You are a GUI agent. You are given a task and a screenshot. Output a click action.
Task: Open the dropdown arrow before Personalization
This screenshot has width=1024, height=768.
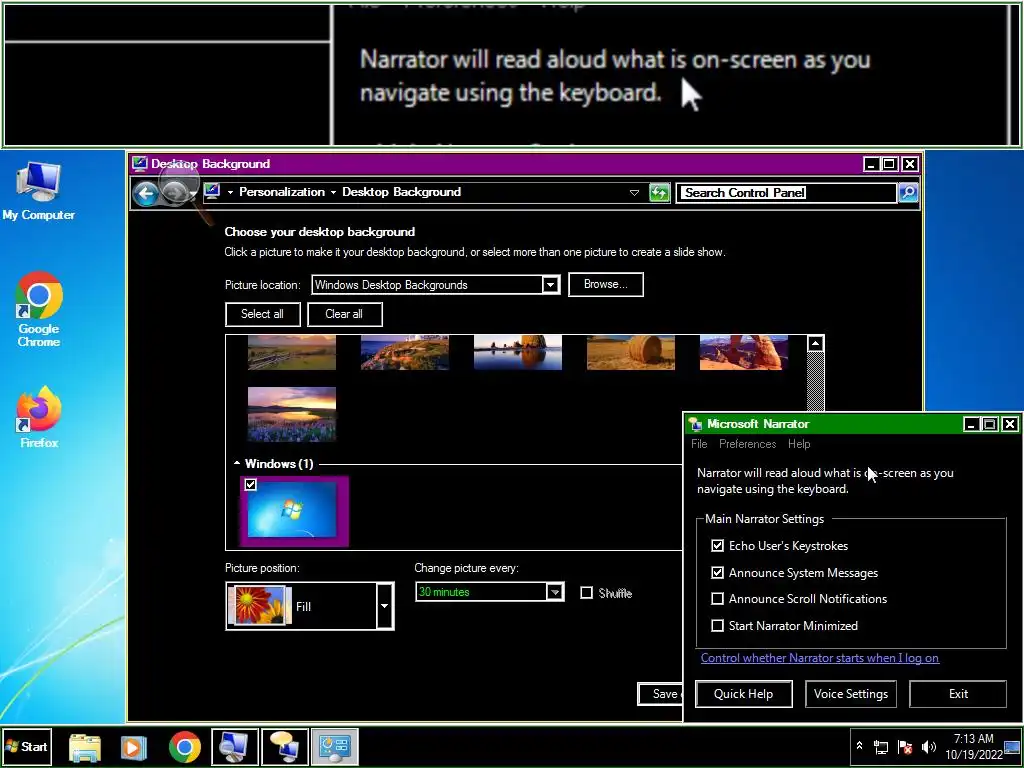click(230, 192)
